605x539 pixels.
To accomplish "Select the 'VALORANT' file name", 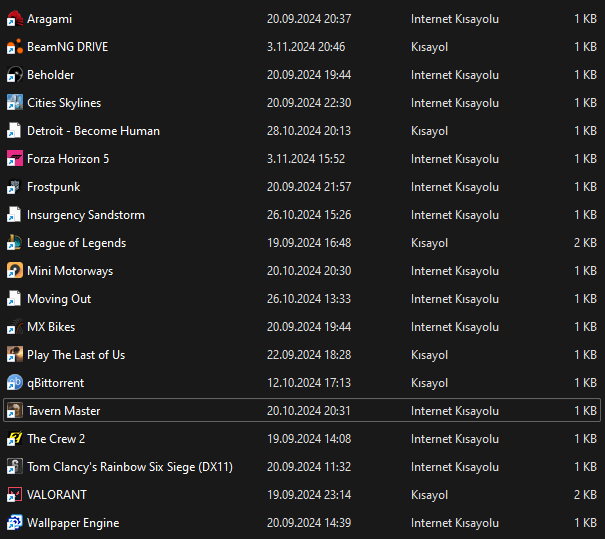I will (x=57, y=495).
